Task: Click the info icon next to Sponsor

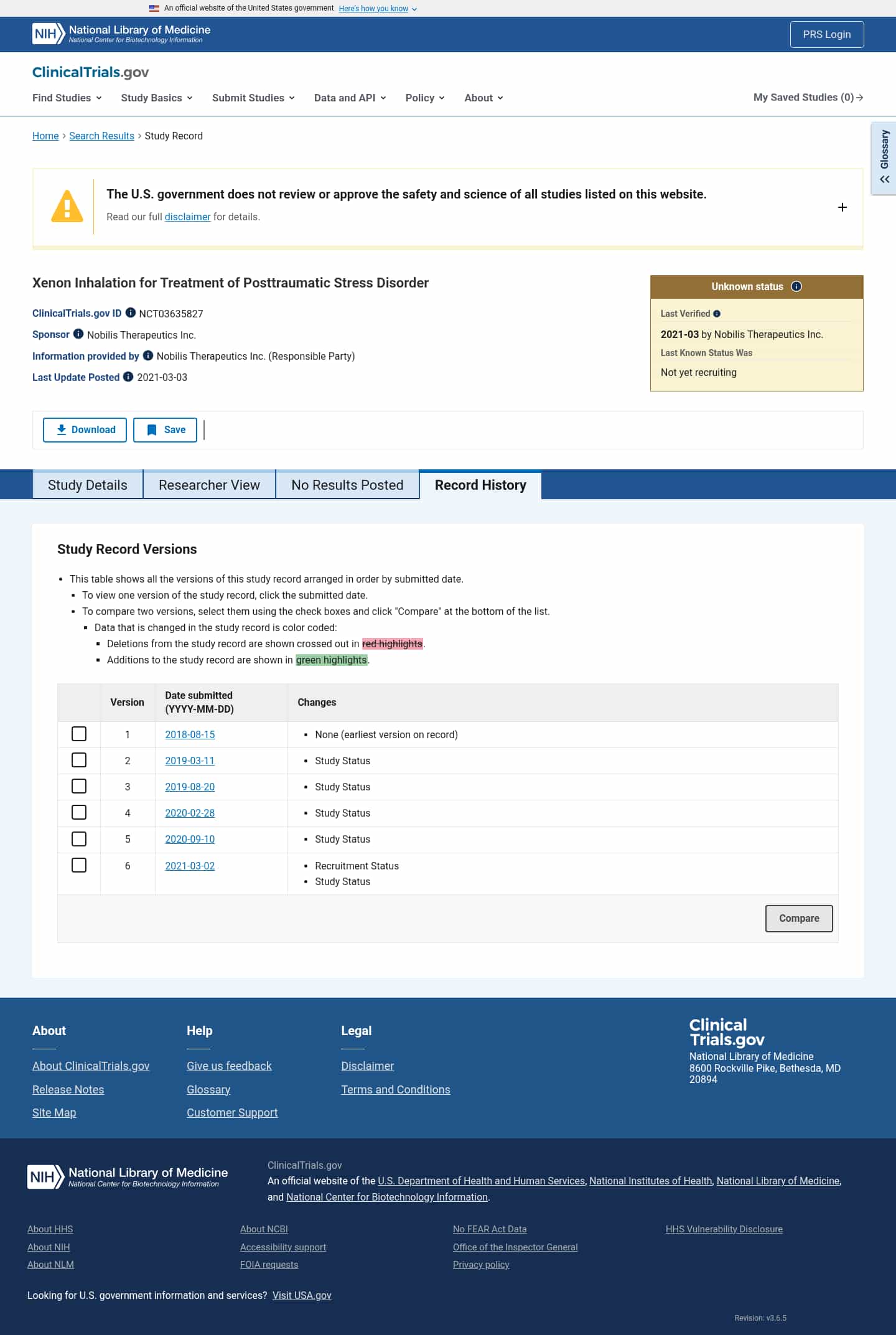Action: (78, 334)
